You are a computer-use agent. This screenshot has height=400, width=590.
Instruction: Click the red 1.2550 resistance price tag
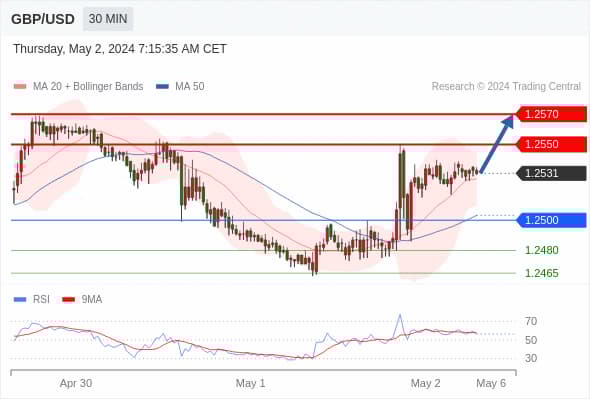[x=551, y=144]
